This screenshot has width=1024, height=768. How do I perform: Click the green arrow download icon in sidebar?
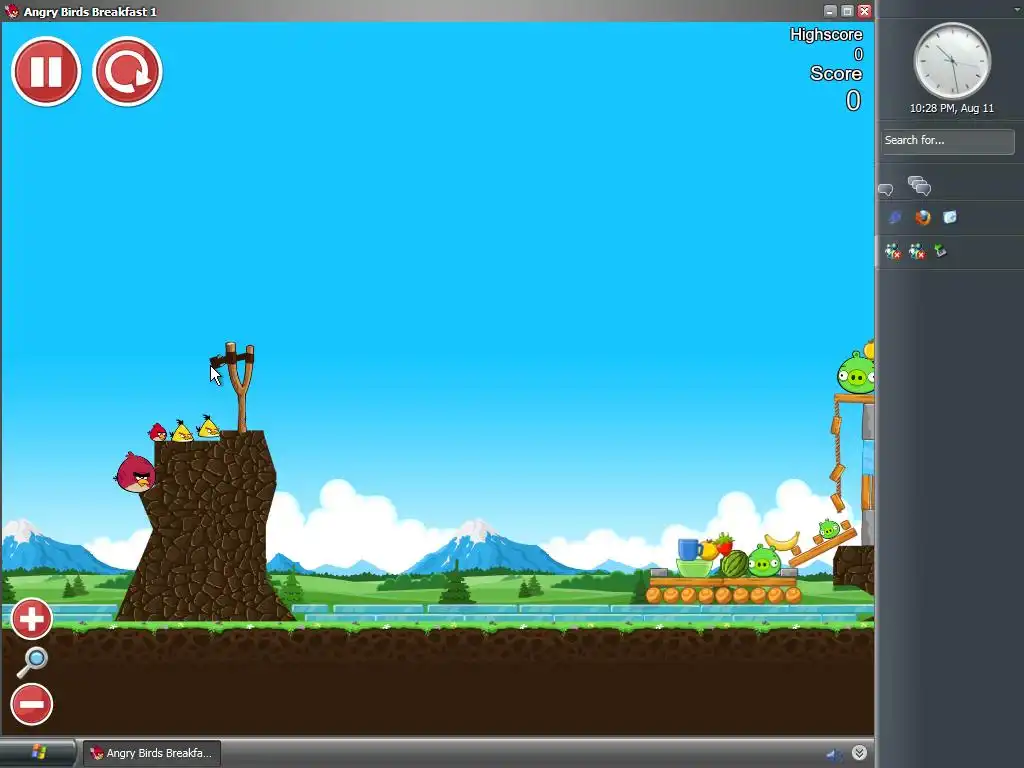click(x=940, y=250)
